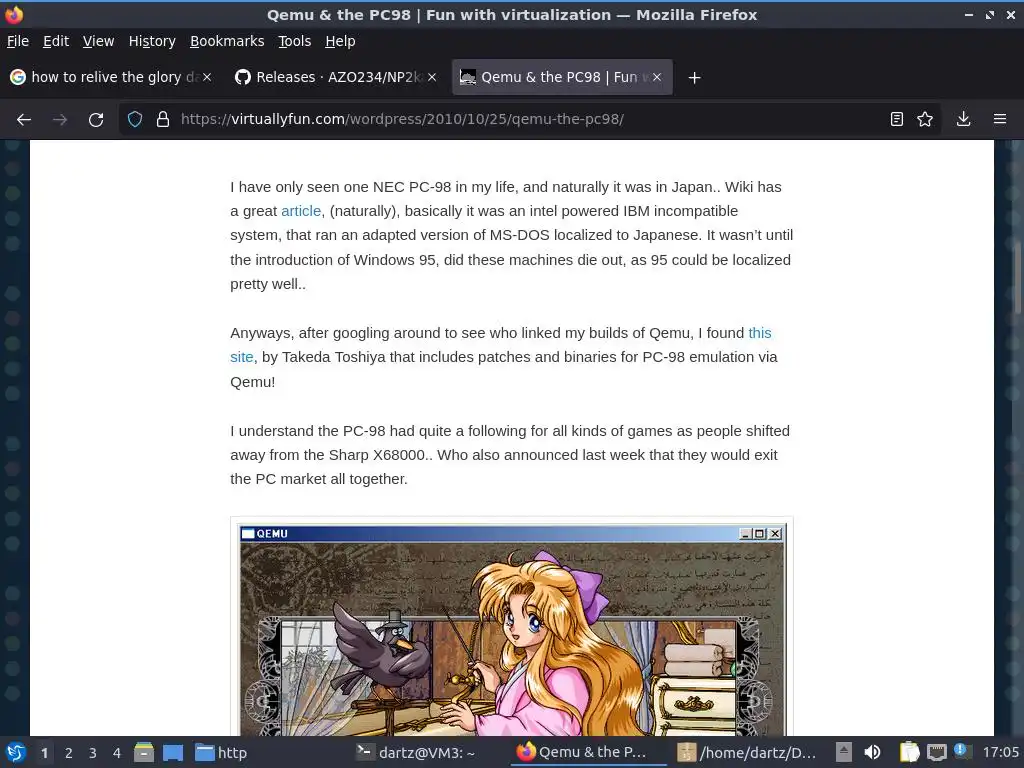Open the tracking protection shield icon
Viewport: 1024px width, 768px height.
point(135,120)
